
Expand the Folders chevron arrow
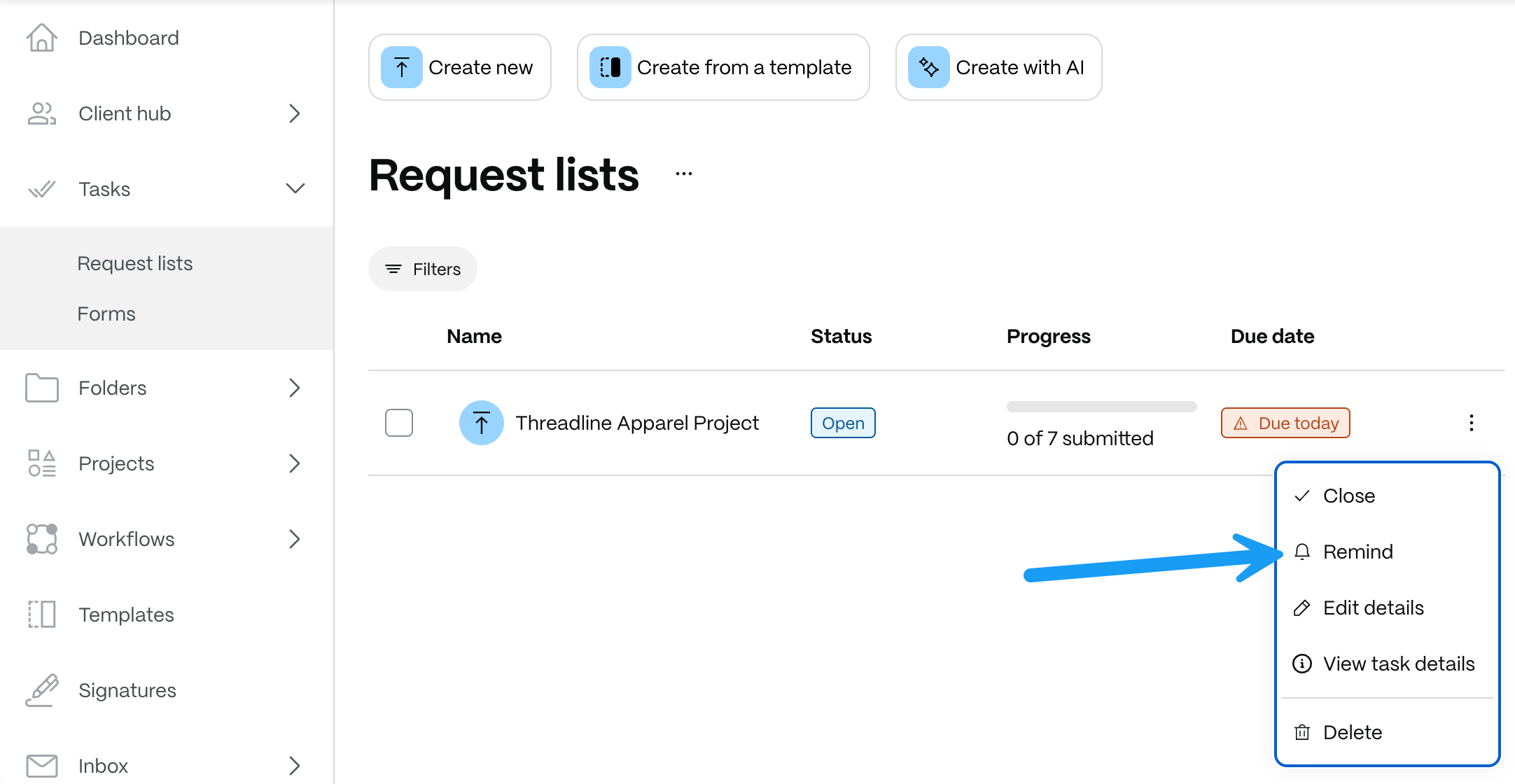tap(295, 388)
